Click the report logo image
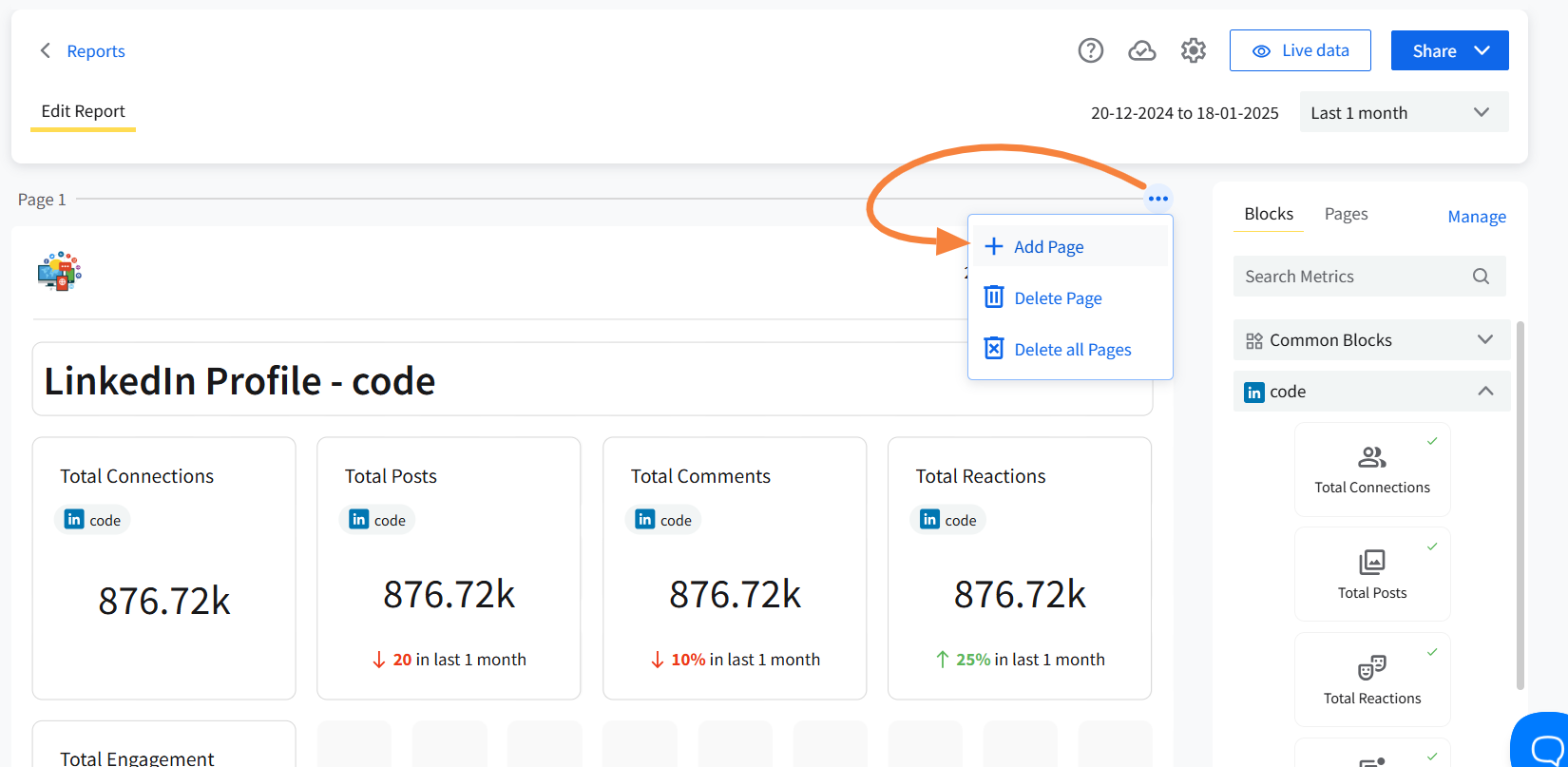The height and width of the screenshot is (767, 1568). [59, 272]
